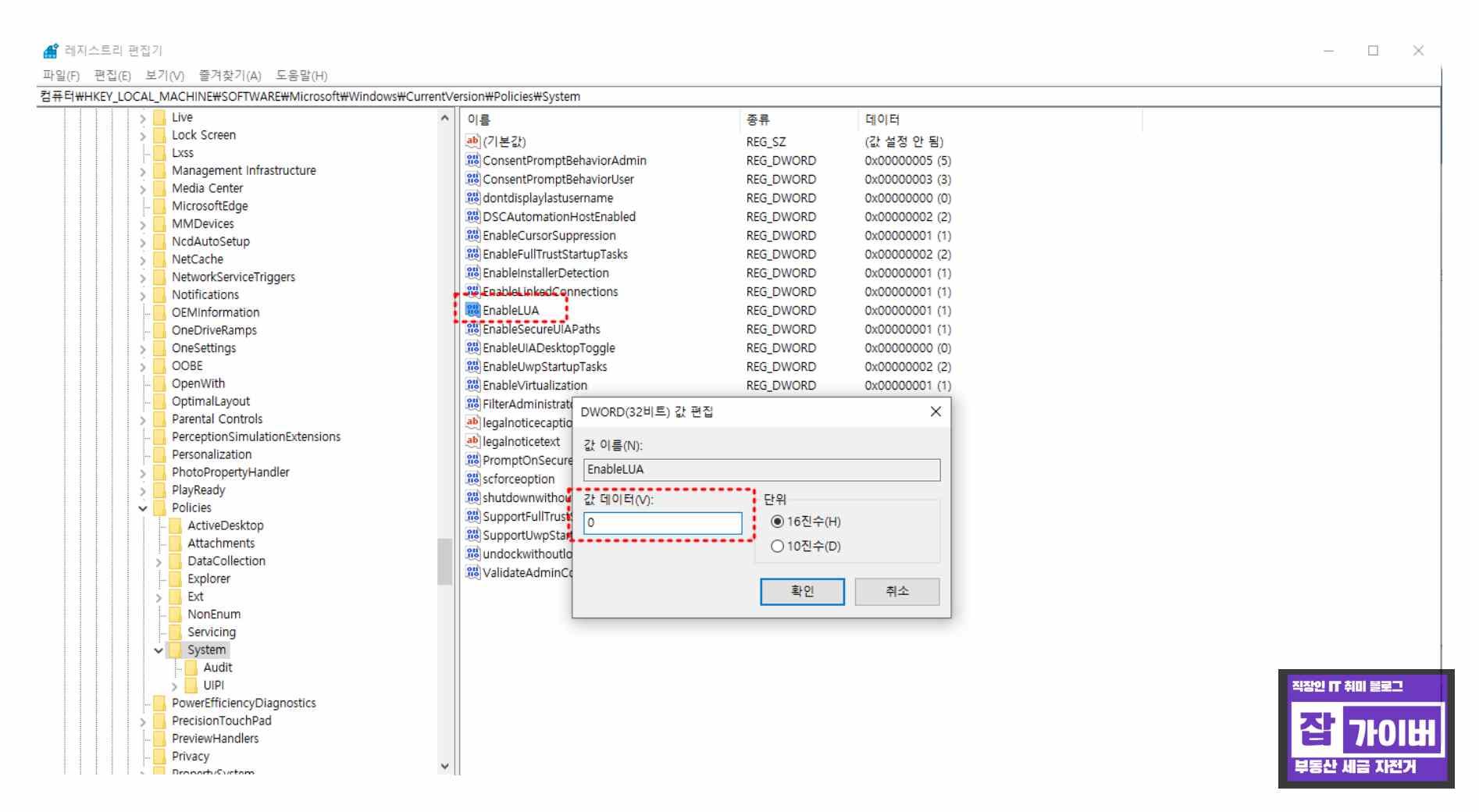Expand the Lock Screen tree node
This screenshot has width=1479, height=812.
pyautogui.click(x=143, y=136)
